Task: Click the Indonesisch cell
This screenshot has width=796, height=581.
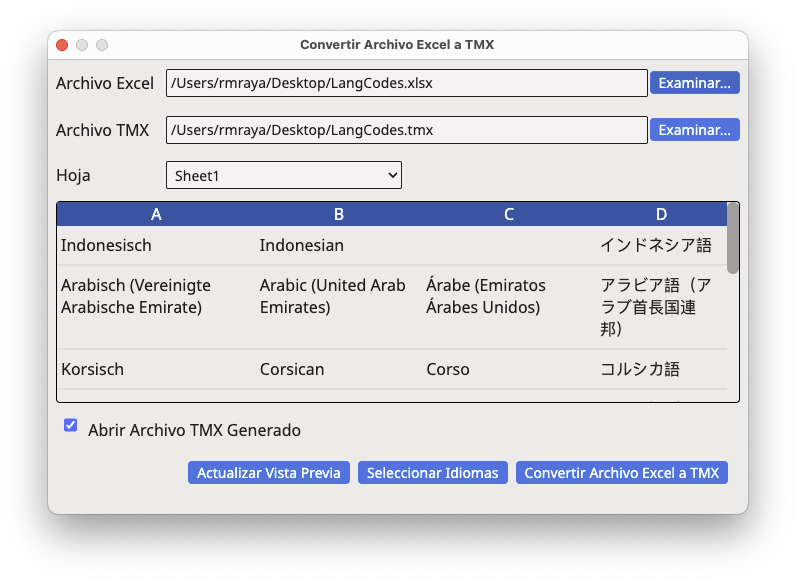Action: [x=106, y=245]
